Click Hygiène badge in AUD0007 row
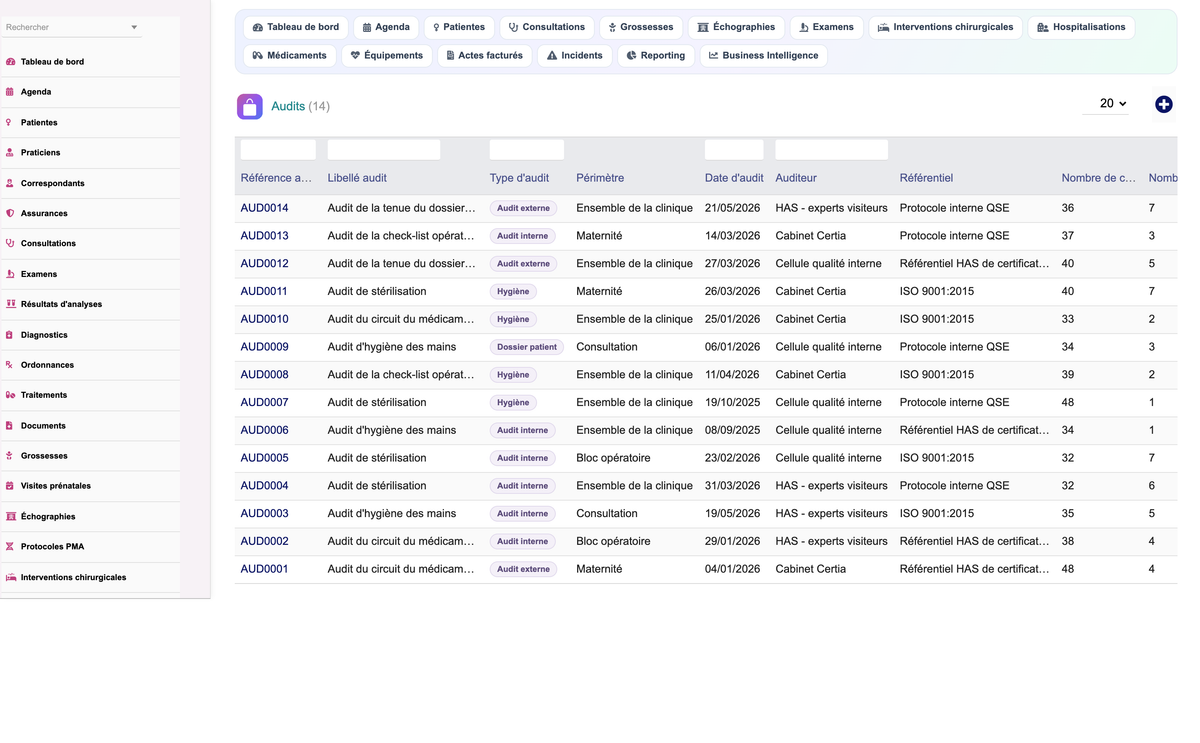This screenshot has height=743, width=1200. pyautogui.click(x=513, y=402)
